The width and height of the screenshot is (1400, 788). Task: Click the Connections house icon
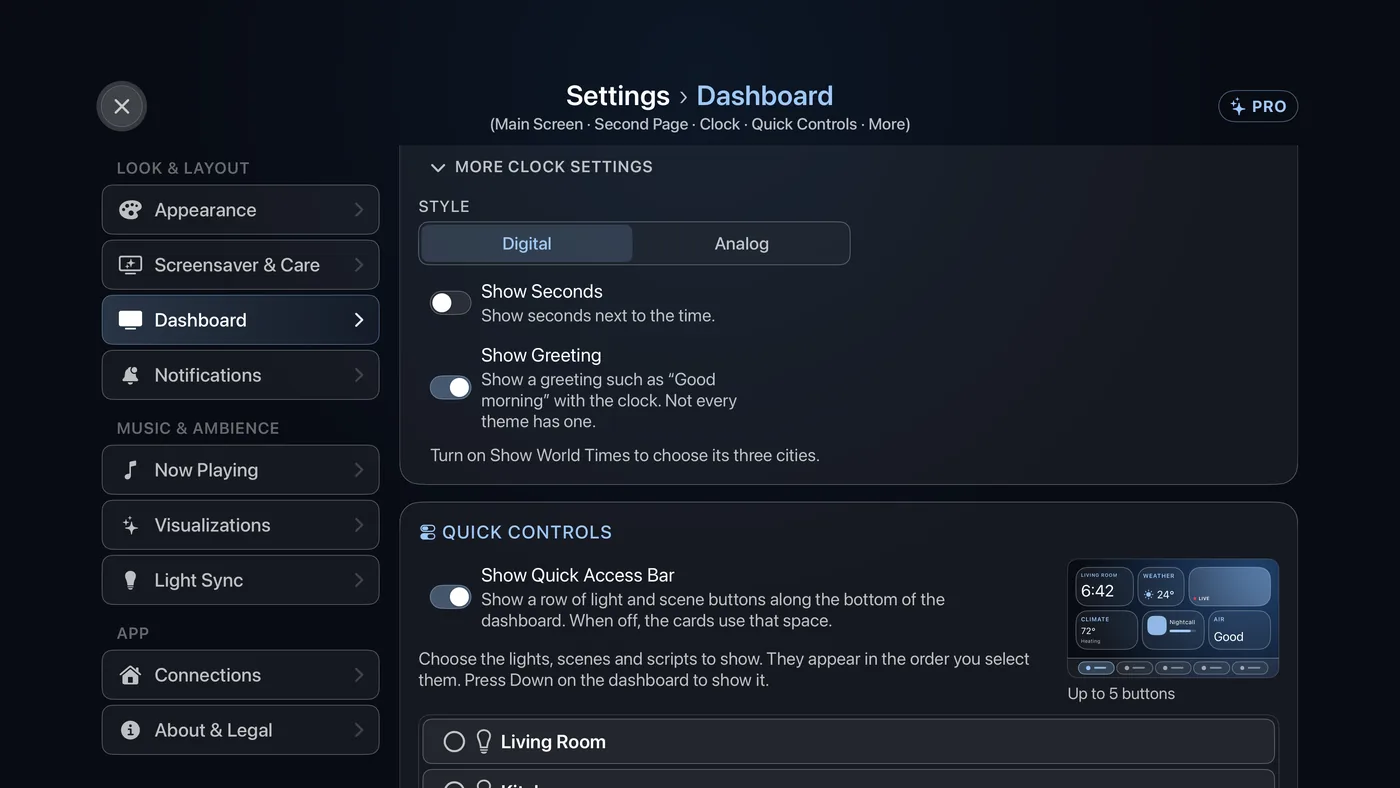click(x=130, y=675)
